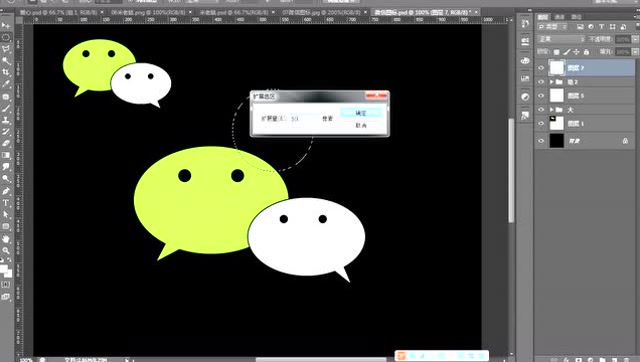The height and width of the screenshot is (362, 640).
Task: Click the 背景 layer thumbnail
Action: point(557,141)
